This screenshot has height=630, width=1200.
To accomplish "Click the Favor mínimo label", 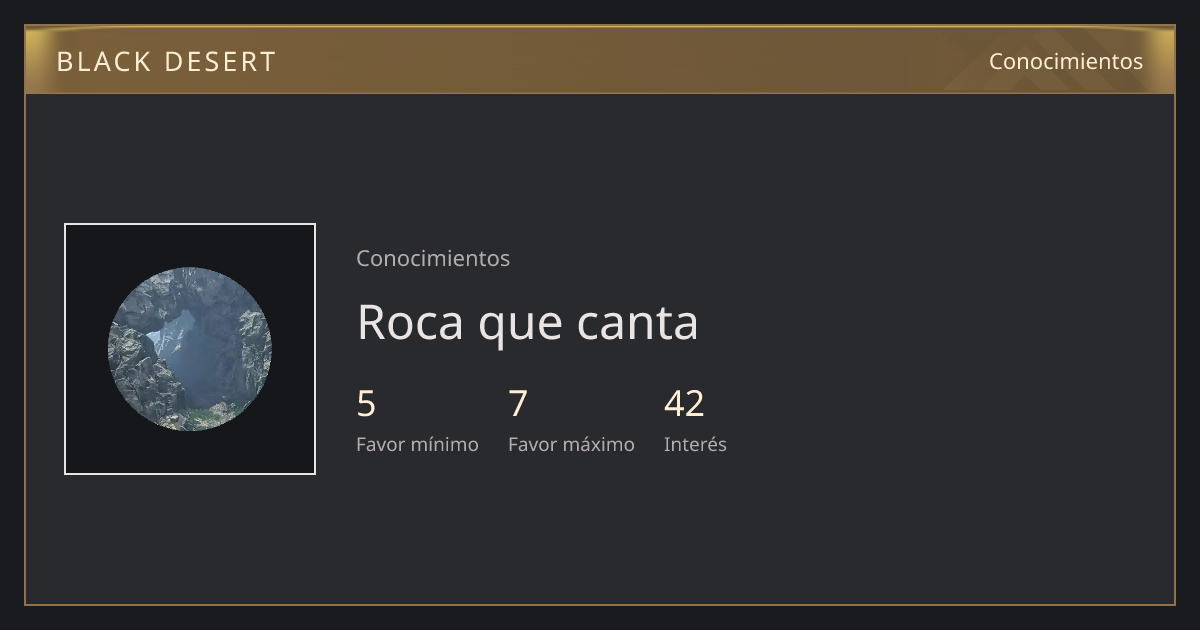I will coord(417,444).
